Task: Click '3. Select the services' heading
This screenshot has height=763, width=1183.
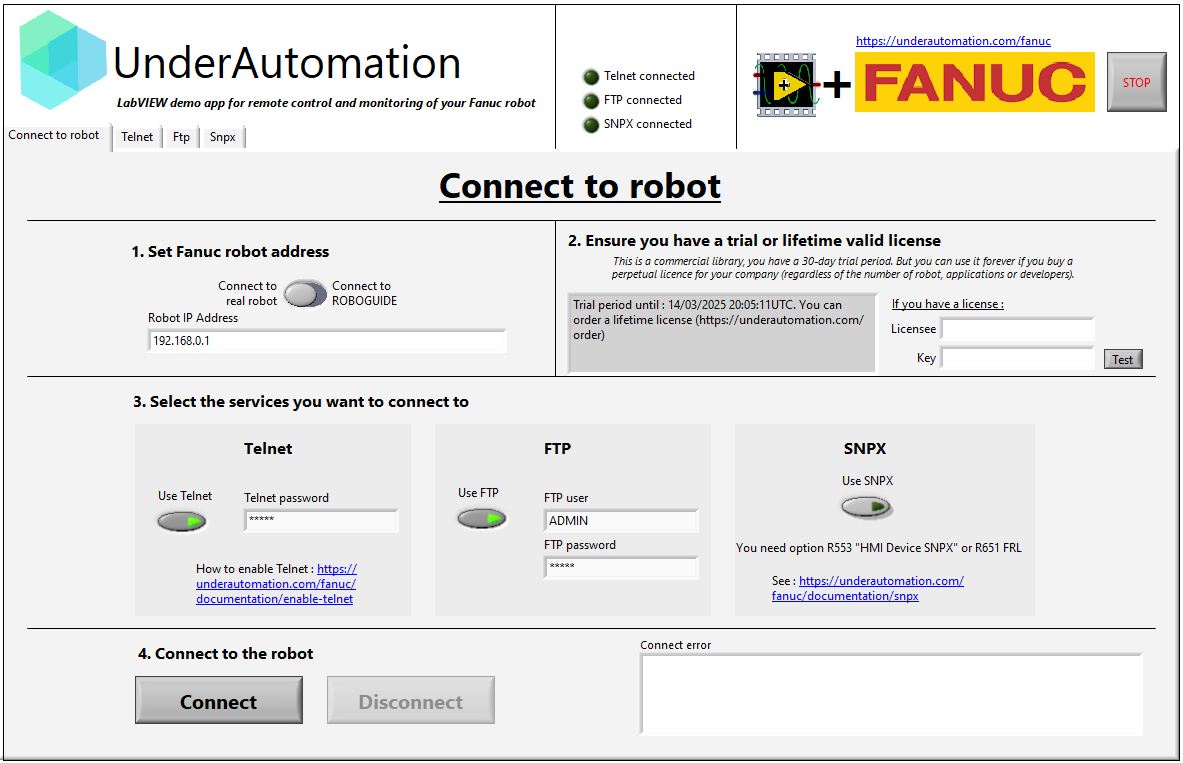Action: (x=301, y=401)
